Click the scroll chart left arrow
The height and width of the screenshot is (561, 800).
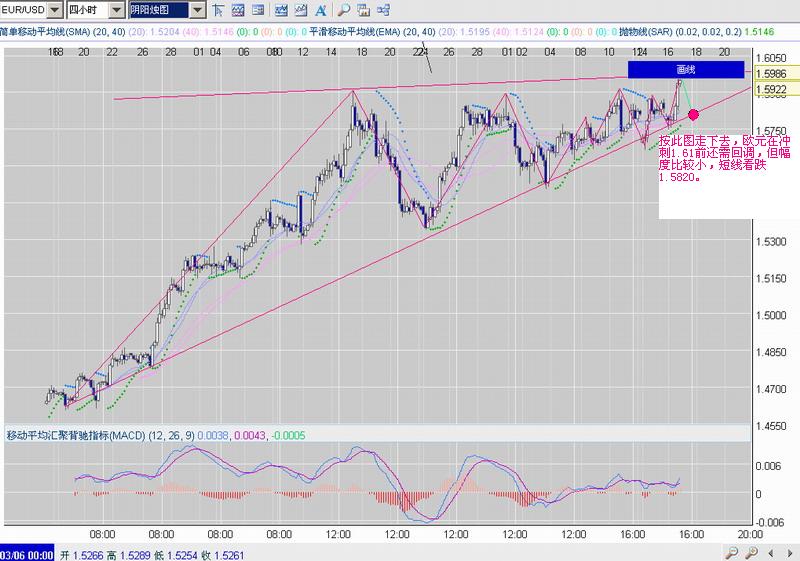coord(770,553)
